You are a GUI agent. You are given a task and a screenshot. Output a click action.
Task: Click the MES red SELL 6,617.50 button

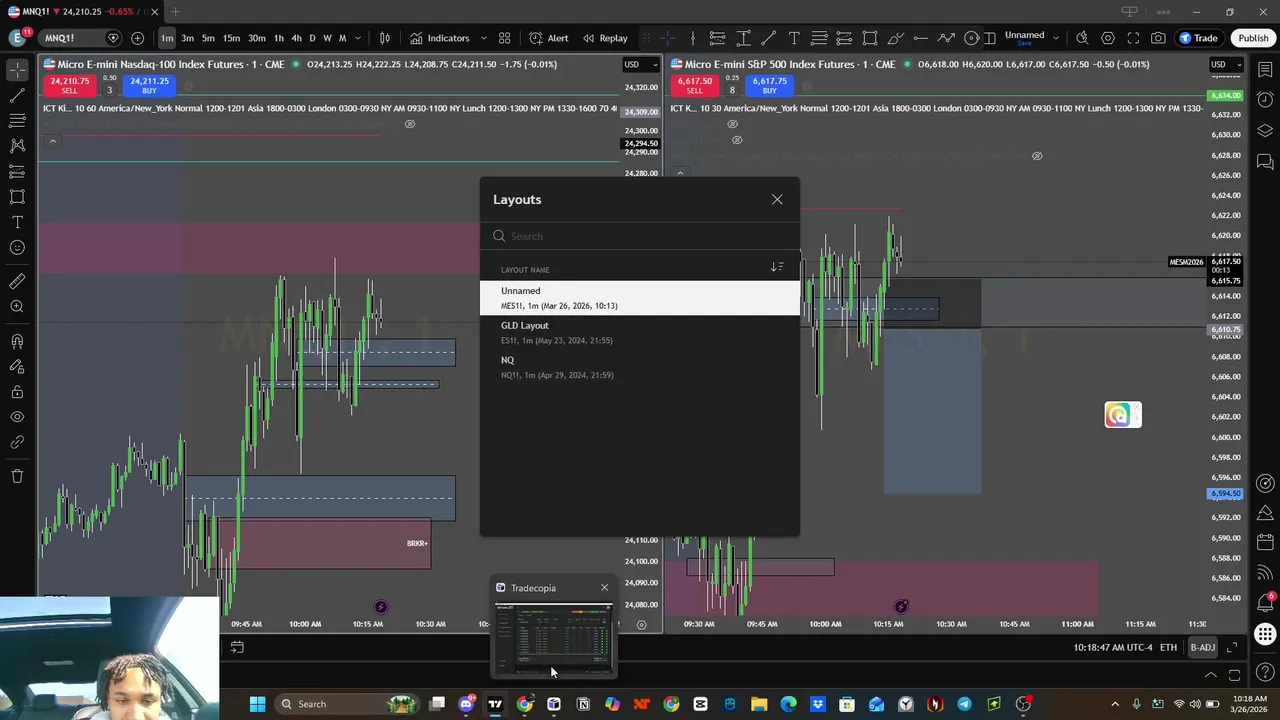point(694,85)
